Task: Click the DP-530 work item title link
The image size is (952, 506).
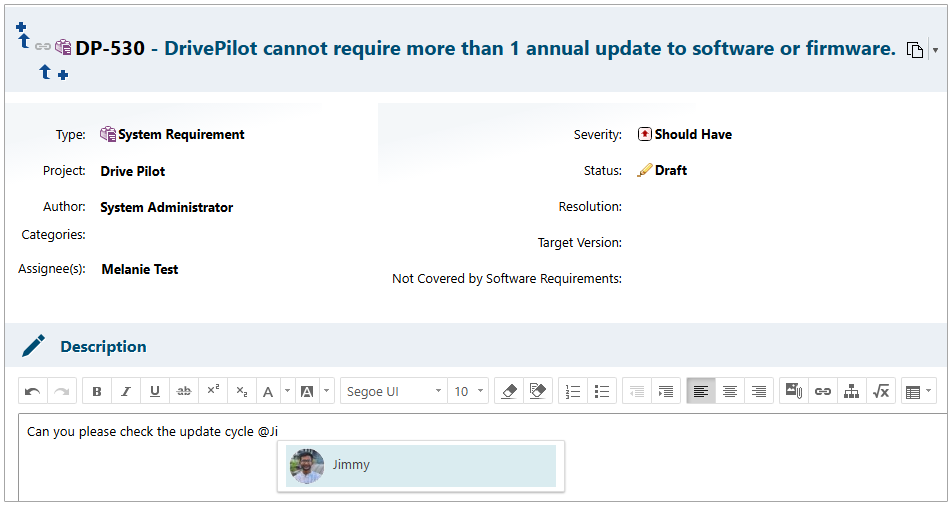Action: point(529,48)
